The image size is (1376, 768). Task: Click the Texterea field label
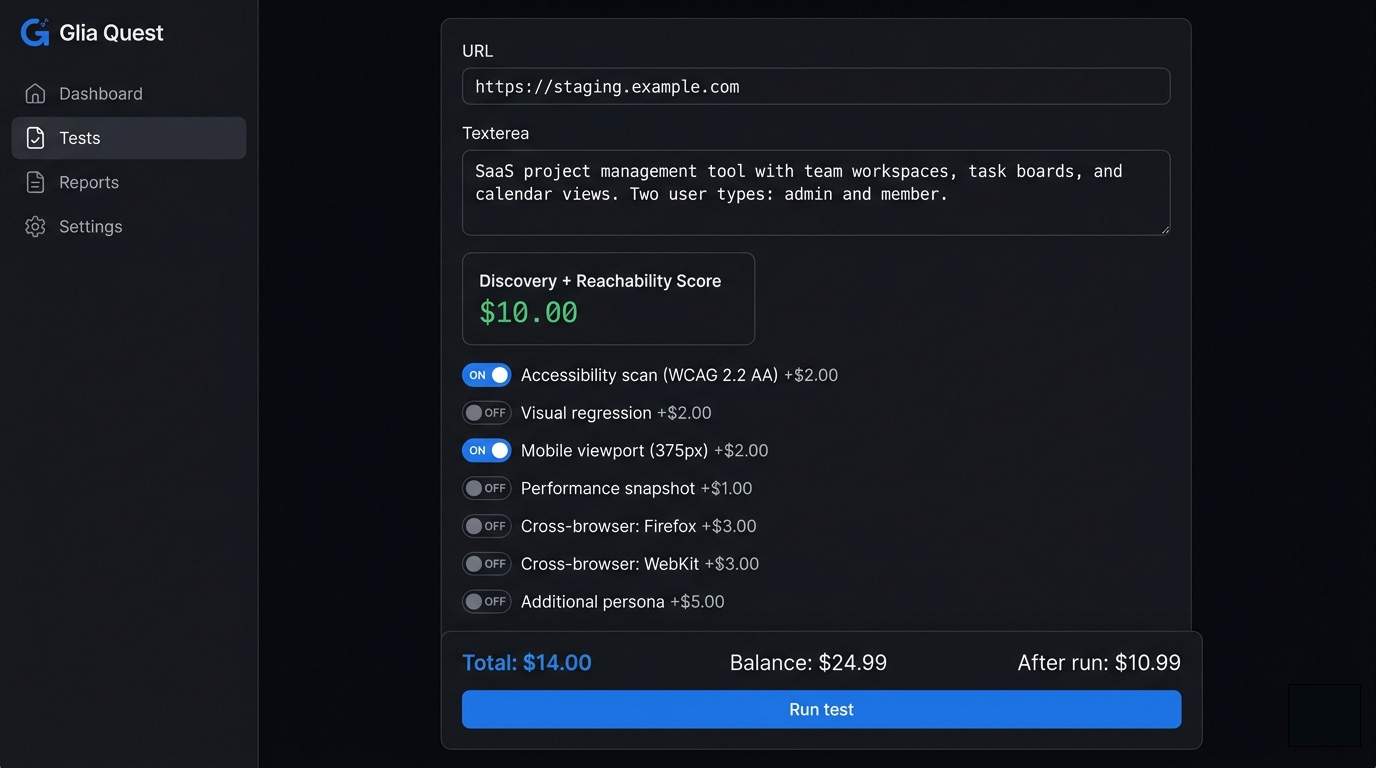(495, 133)
